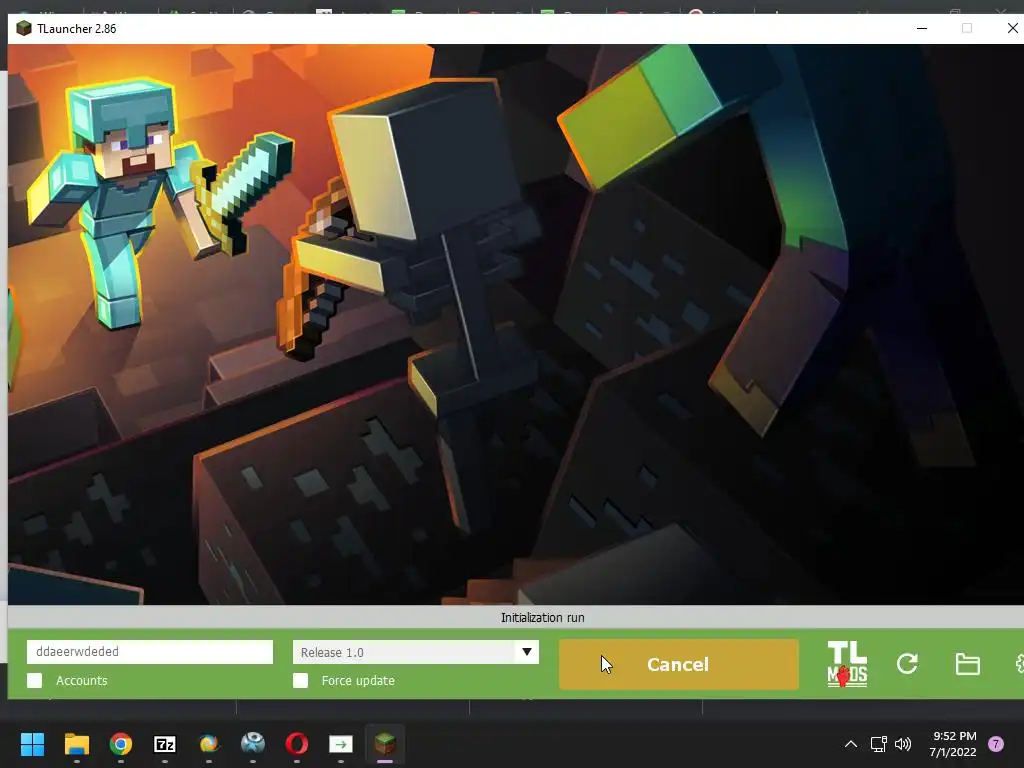The image size is (1024, 768).
Task: Click the username field ddaeerwdeded
Action: [x=150, y=652]
